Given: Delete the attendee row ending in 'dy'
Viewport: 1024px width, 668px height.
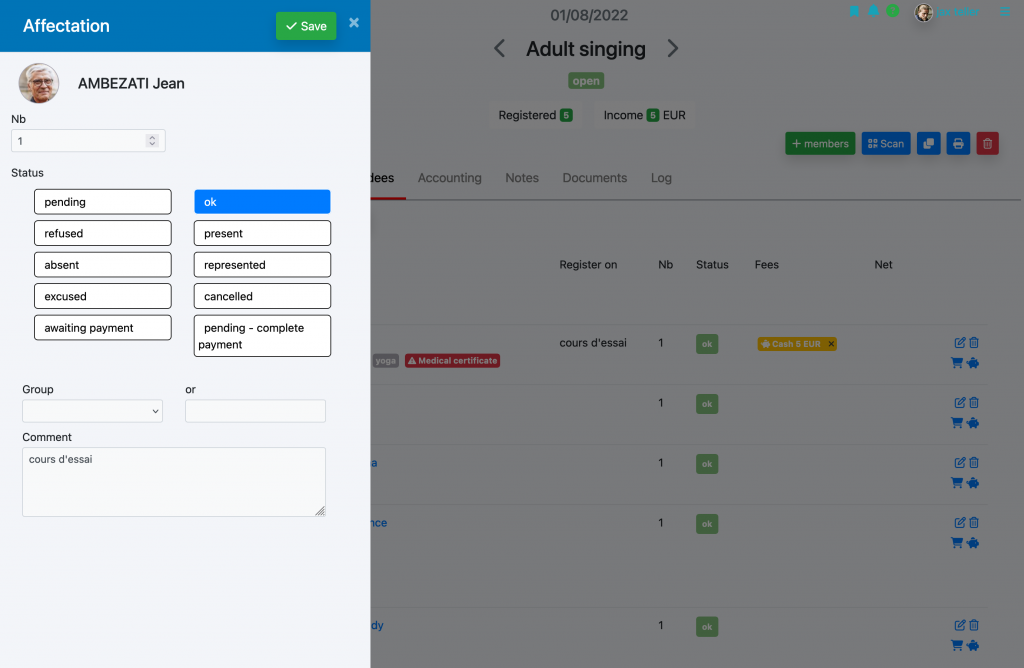Looking at the screenshot, I should [974, 625].
